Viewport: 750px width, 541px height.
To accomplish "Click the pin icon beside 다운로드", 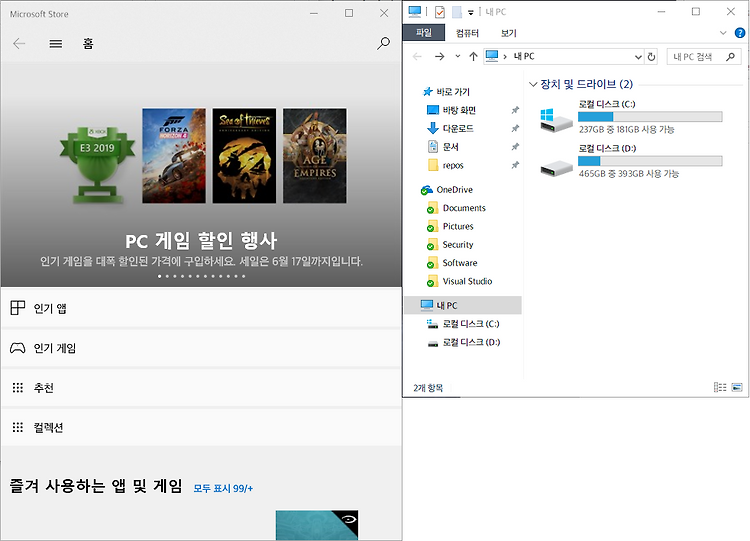I will coord(515,128).
